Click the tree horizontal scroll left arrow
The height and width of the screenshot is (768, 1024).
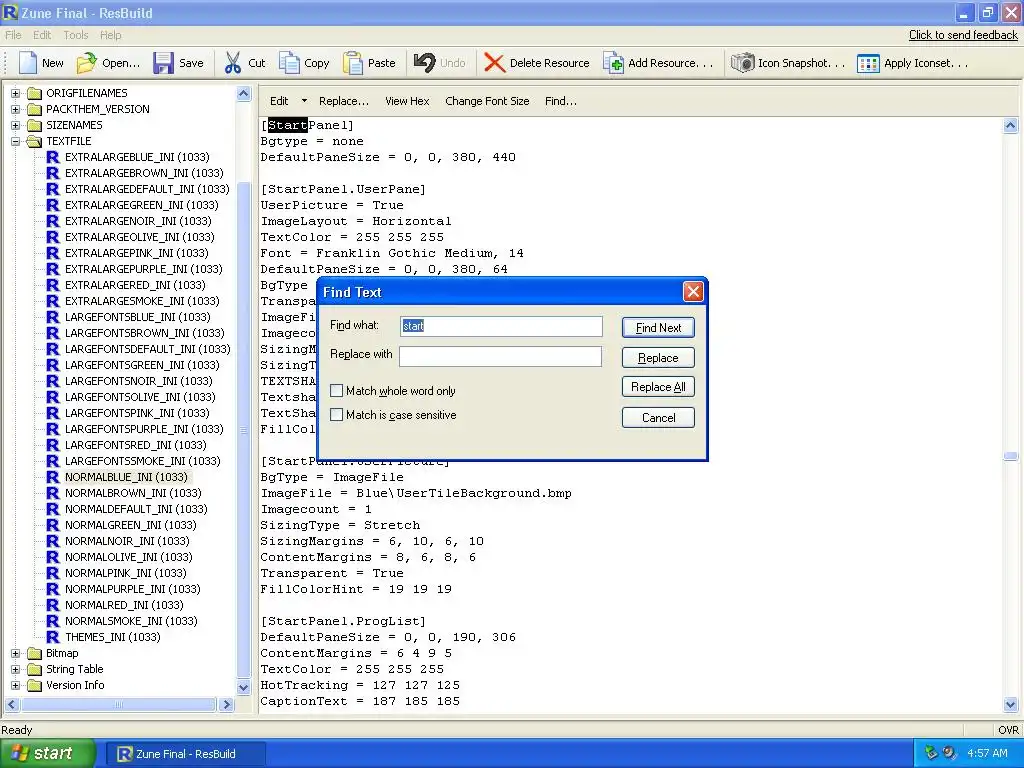tap(12, 704)
